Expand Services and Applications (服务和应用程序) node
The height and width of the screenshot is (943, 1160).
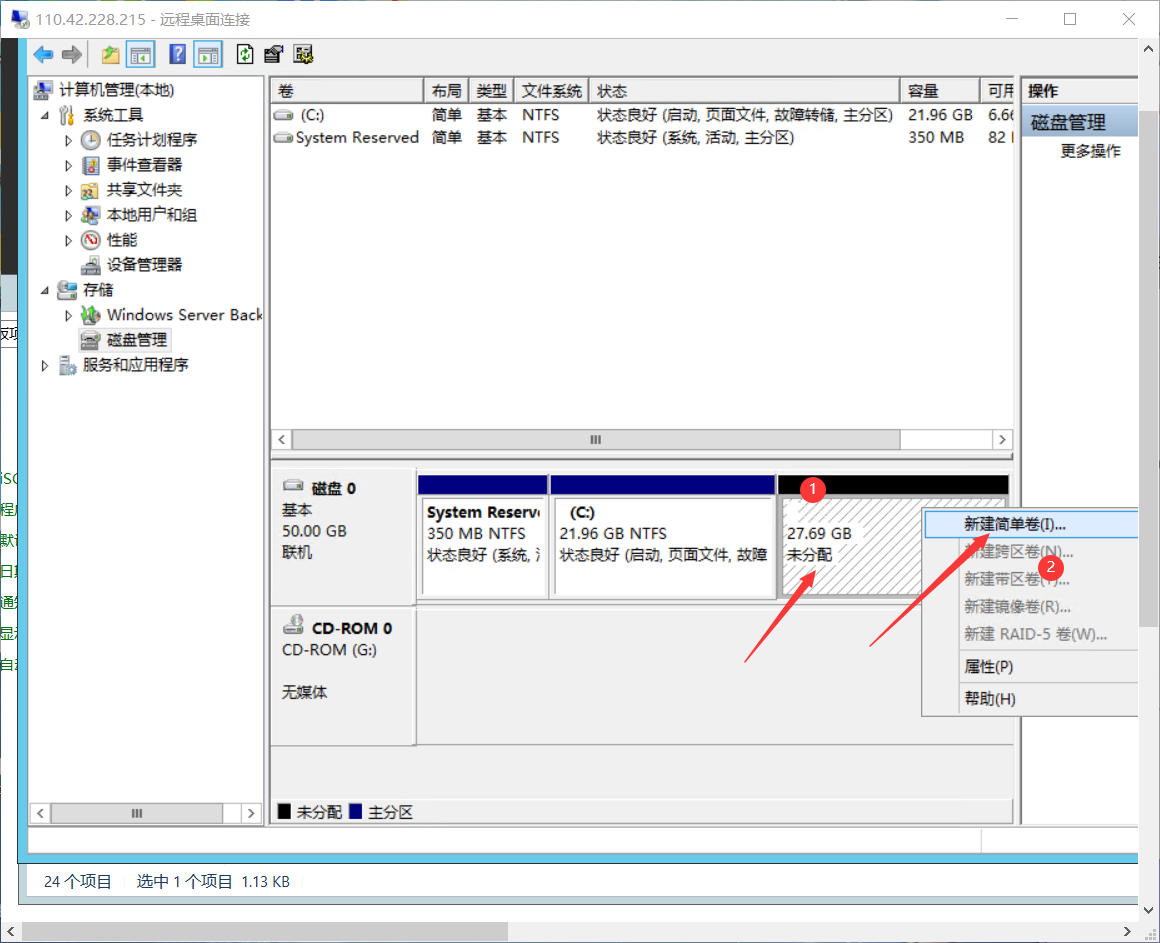pos(45,366)
